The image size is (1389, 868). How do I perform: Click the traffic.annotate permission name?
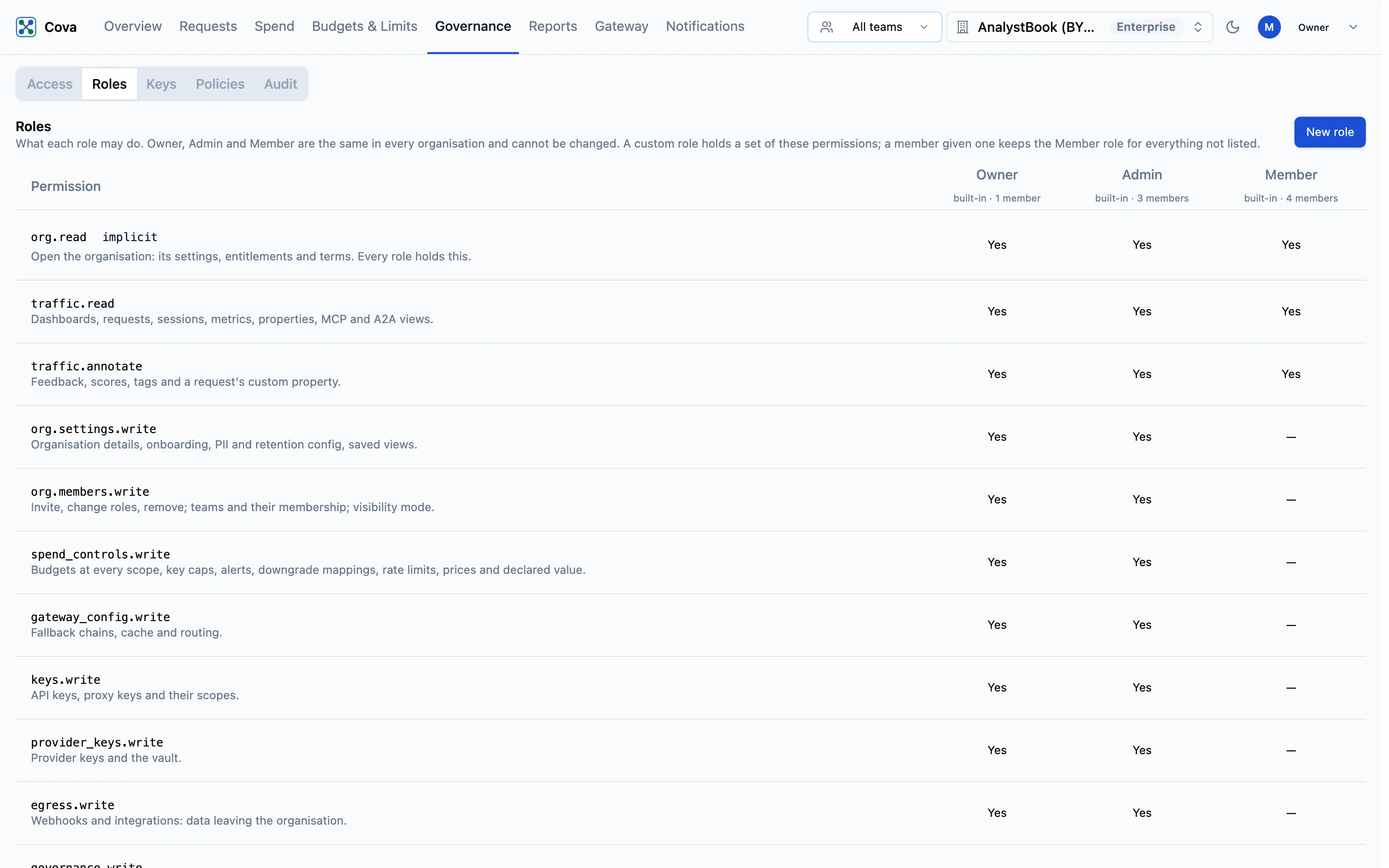pyautogui.click(x=87, y=366)
